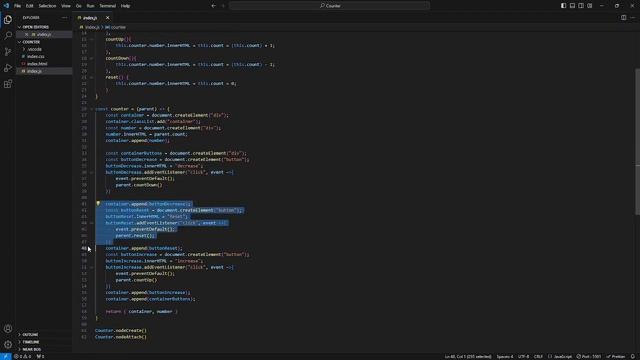Image resolution: width=640 pixels, height=360 pixels.
Task: Change end of line via CRLF
Action: coord(538,356)
